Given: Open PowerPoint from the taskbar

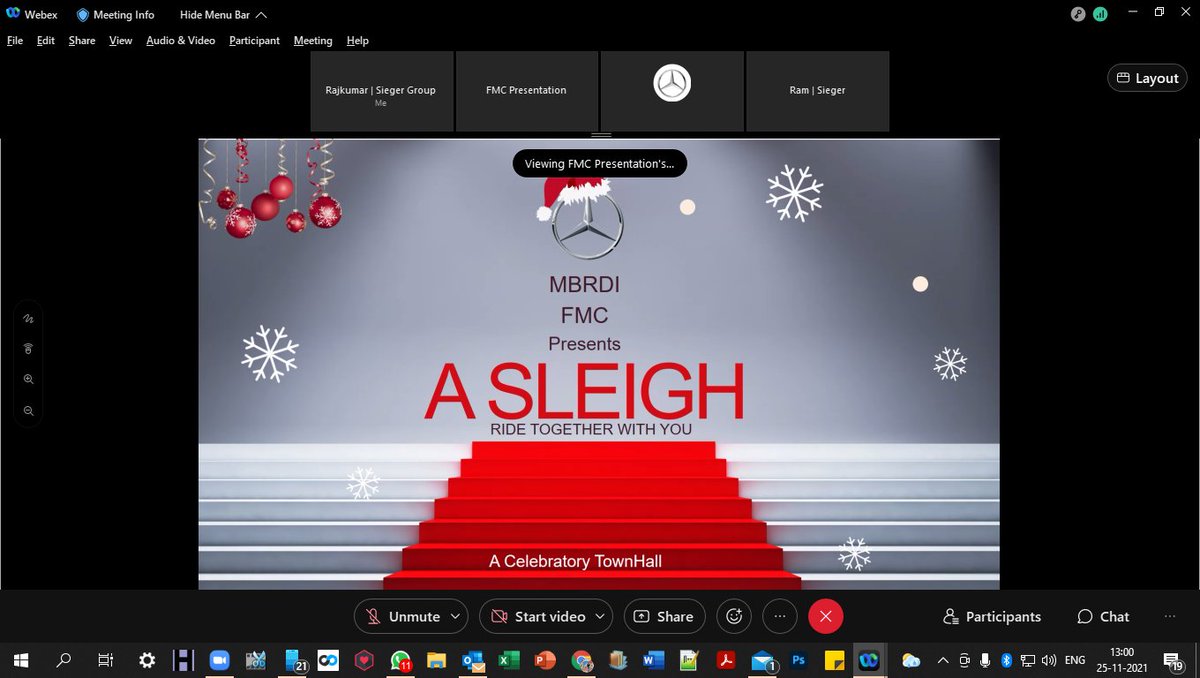Looking at the screenshot, I should point(545,660).
